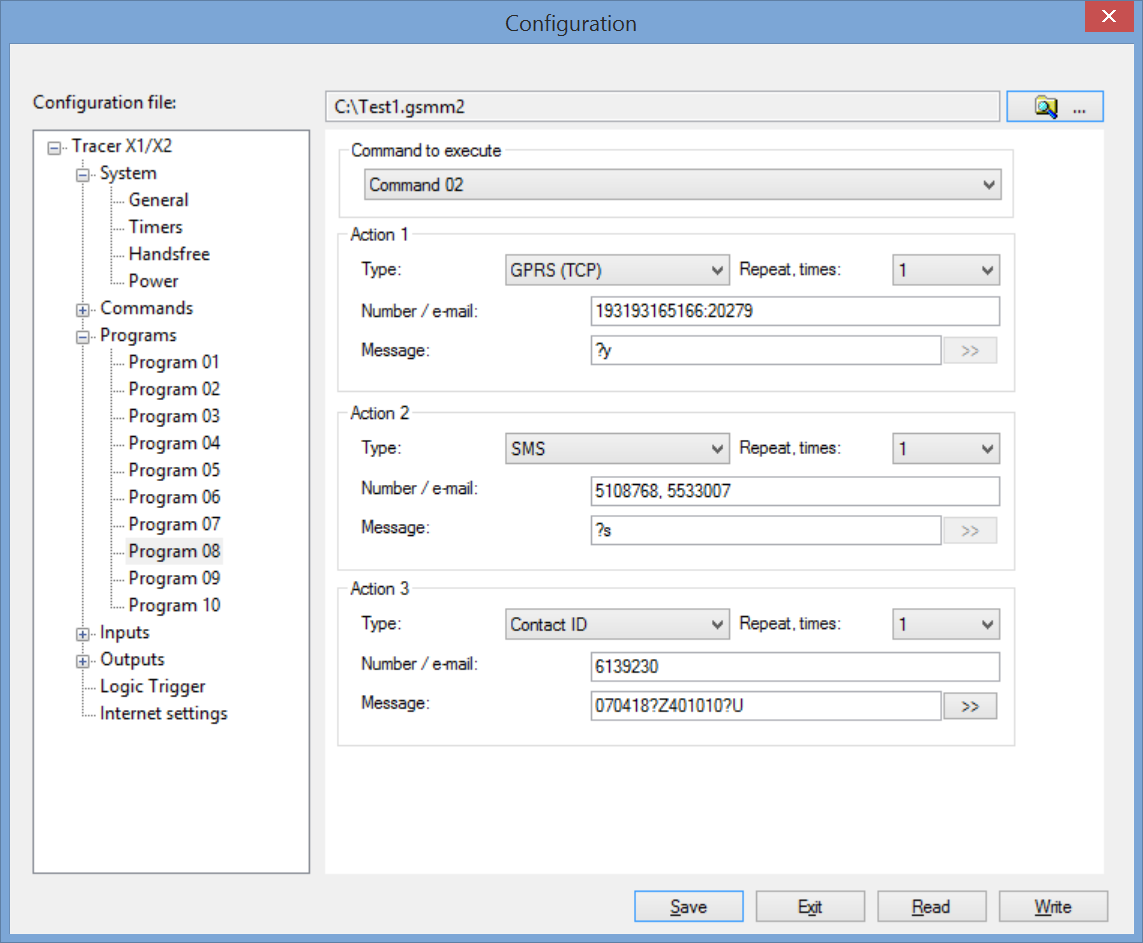
Task: Select the Outputs tree node
Action: 132,659
